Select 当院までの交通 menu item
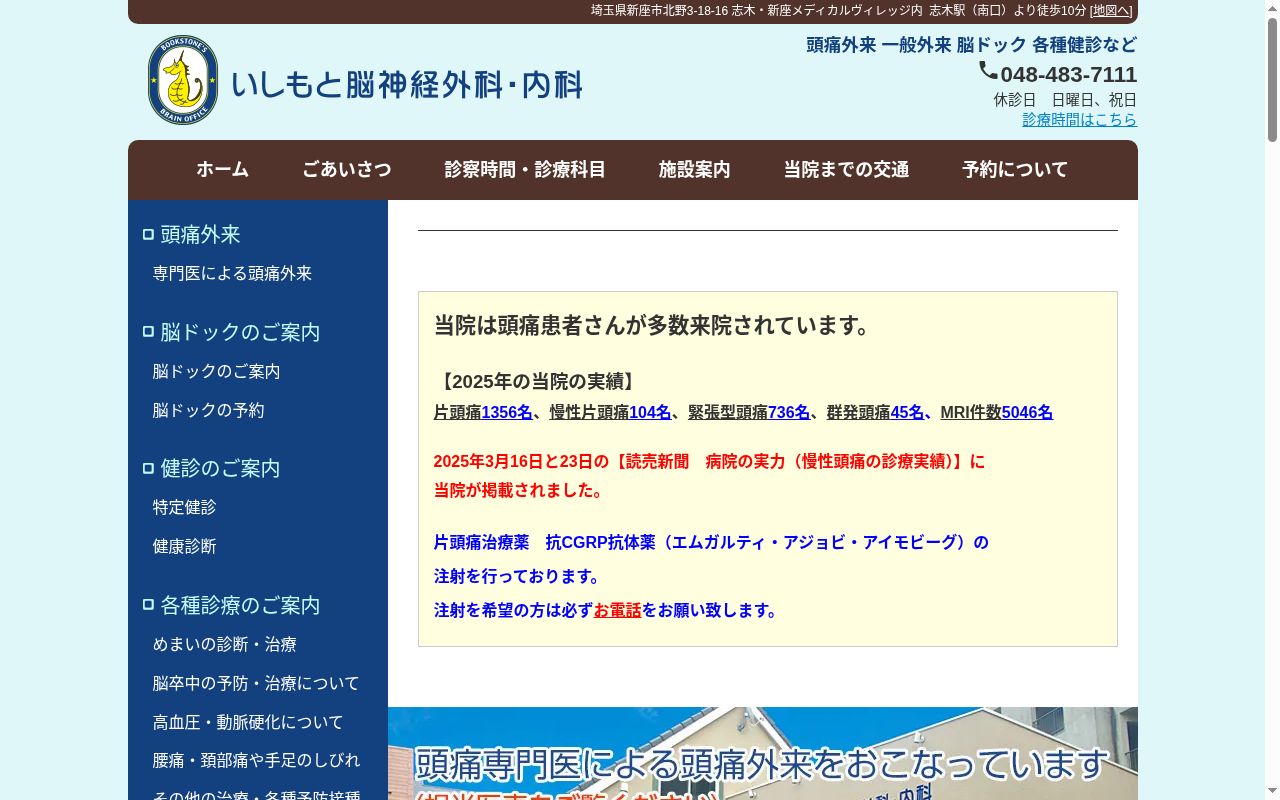The image size is (1280, 800). tap(846, 170)
